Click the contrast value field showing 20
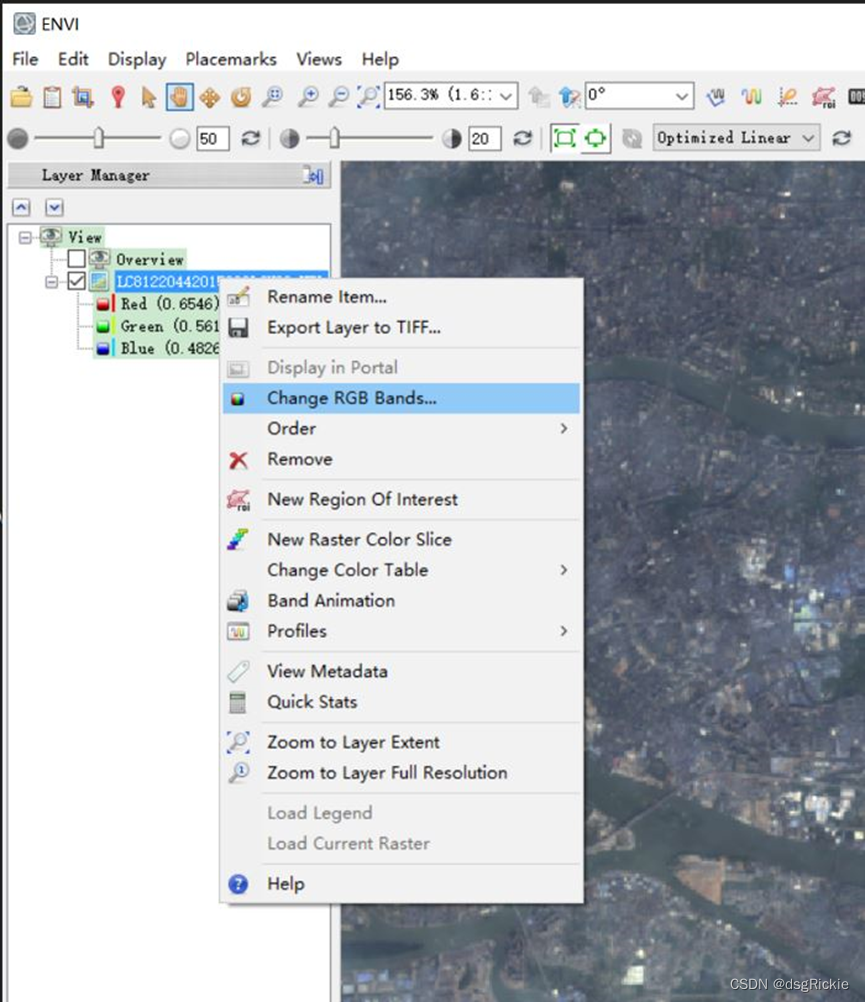This screenshot has height=1002, width=865. click(484, 139)
